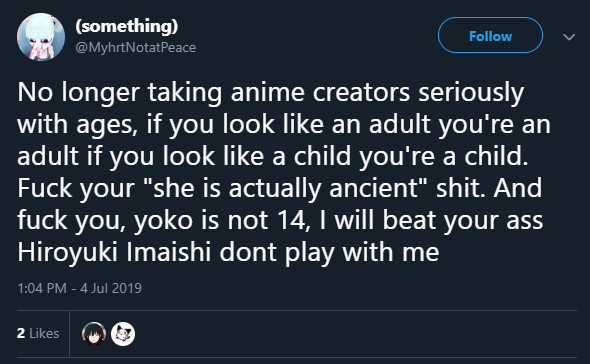
Task: Click the text 'yoko is not 14'
Action: tap(222, 221)
